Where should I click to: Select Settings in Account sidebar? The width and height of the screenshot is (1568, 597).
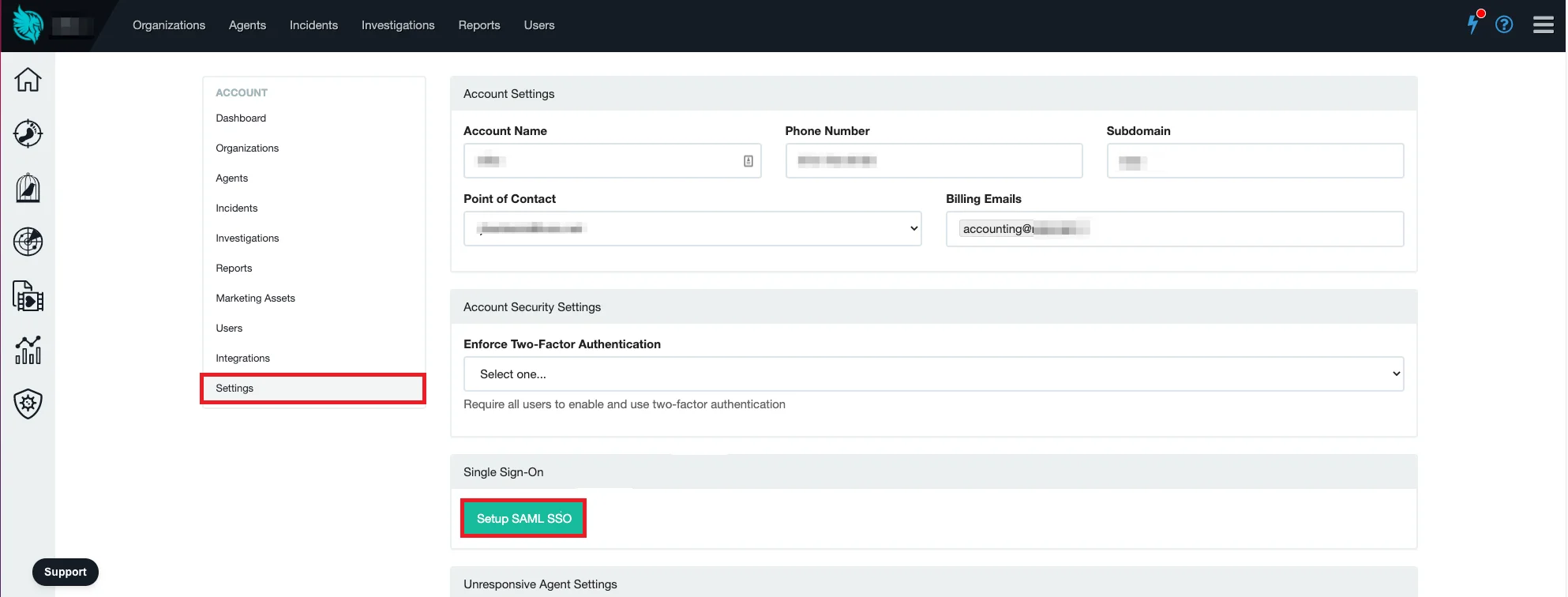[313, 388]
